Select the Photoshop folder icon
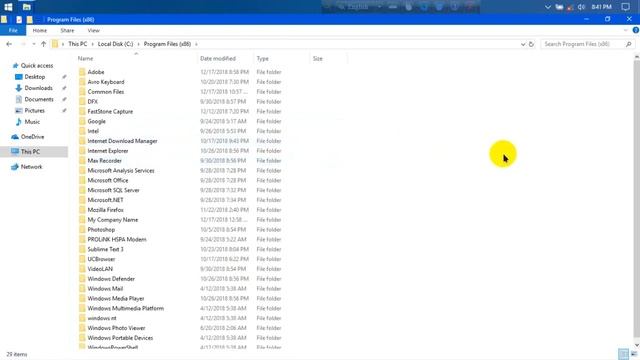Screen dimensions: 640x360 coord(82,229)
